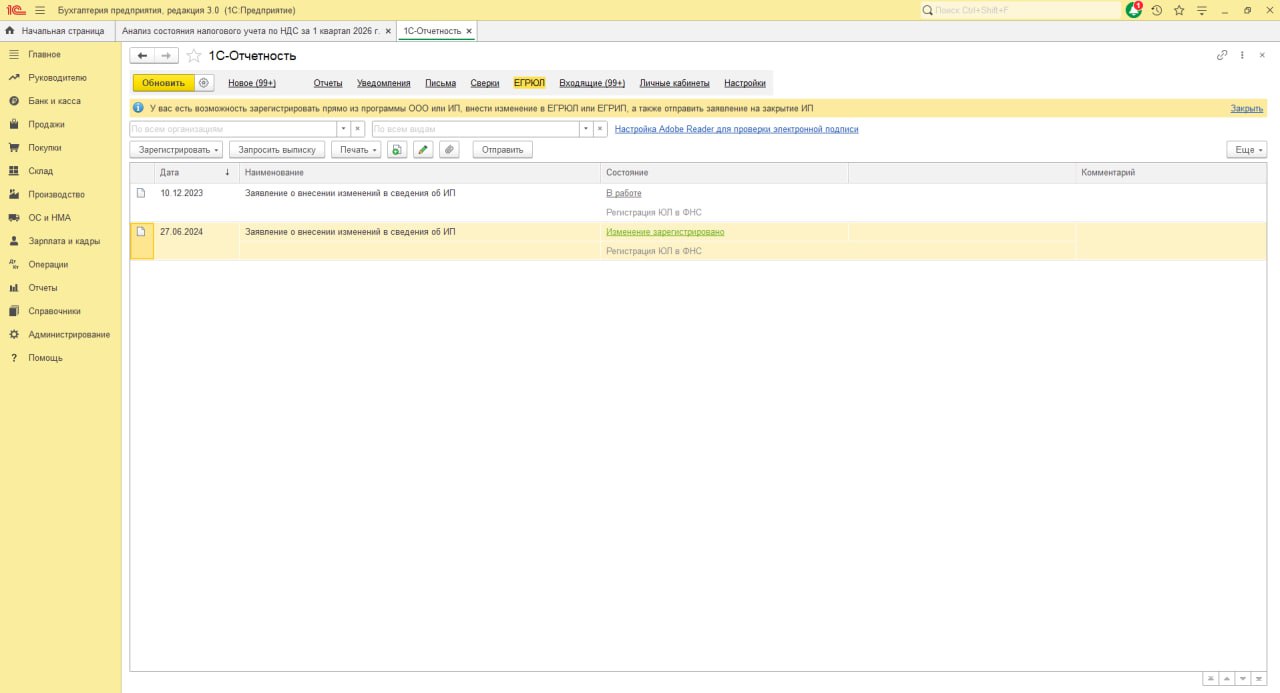1280x693 pixels.
Task: Click the edit pencil toolbar icon
Action: [423, 150]
